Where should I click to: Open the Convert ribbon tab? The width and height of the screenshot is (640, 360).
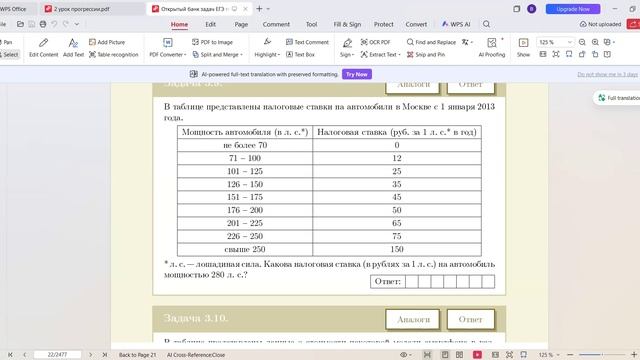(416, 24)
